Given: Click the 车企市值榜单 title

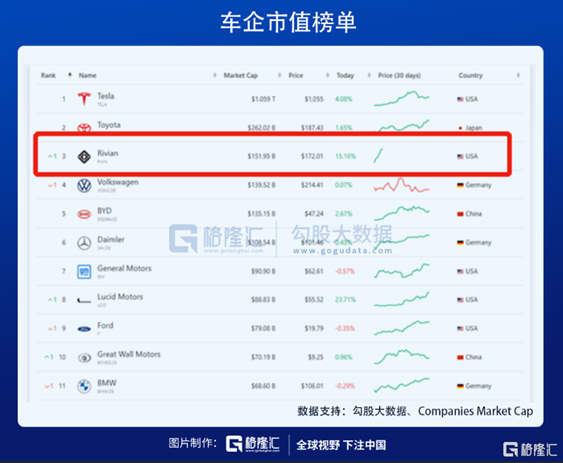Looking at the screenshot, I should (x=288, y=22).
